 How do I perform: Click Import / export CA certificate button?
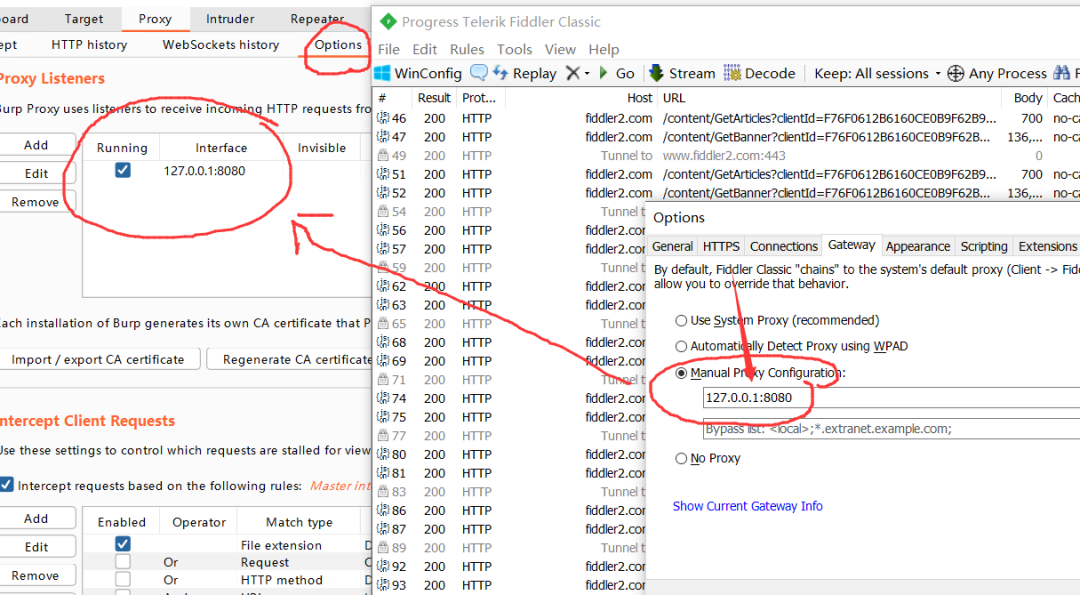[98, 359]
